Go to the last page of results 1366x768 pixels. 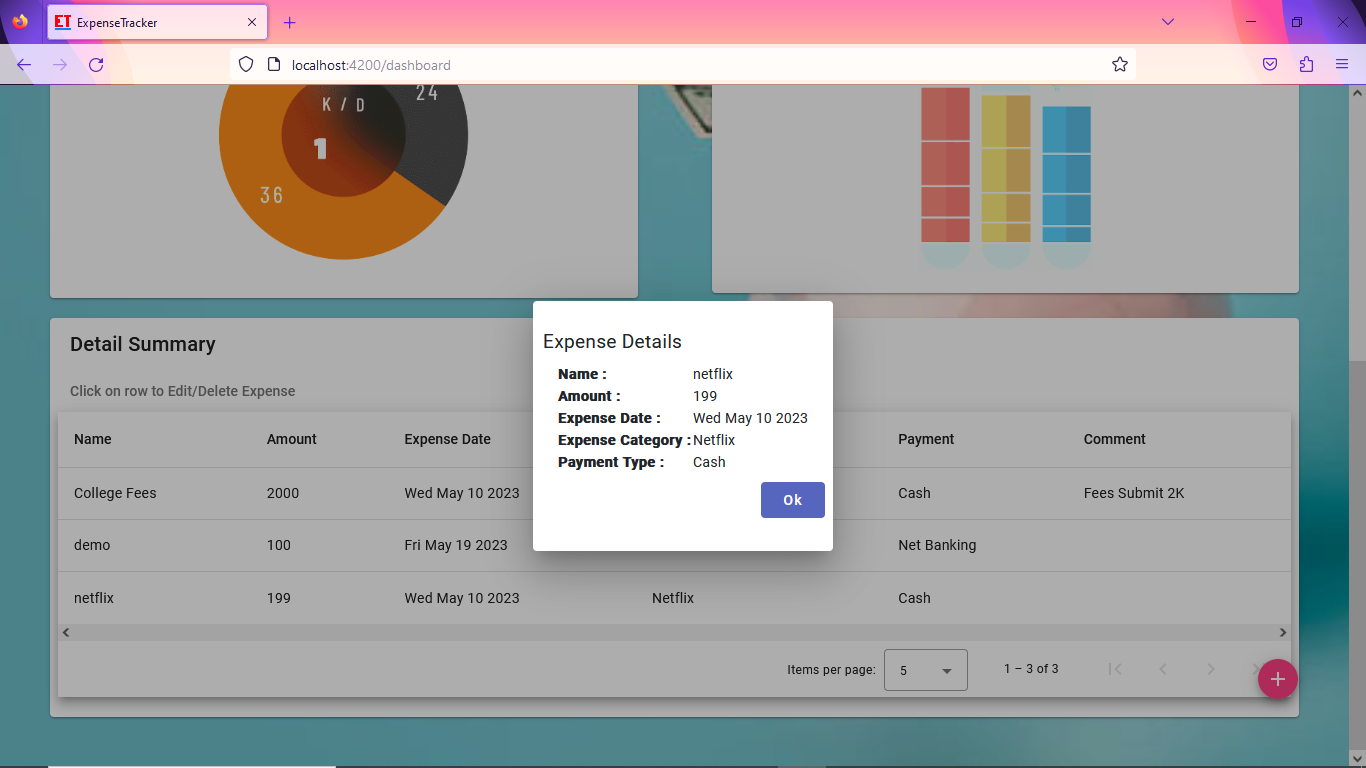click(1258, 669)
